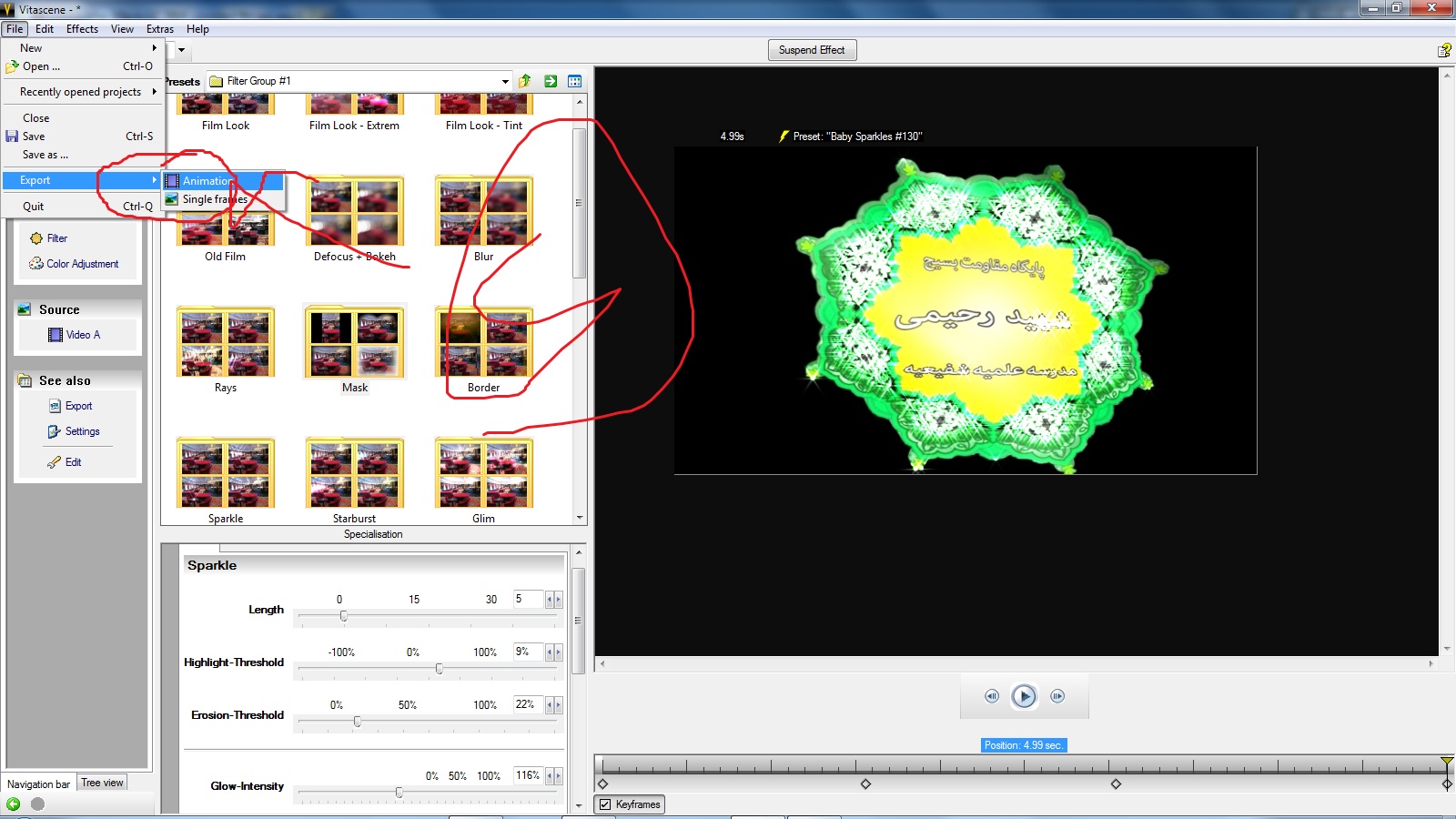The image size is (1456, 819).
Task: Open the Extras menu
Action: pos(160,29)
